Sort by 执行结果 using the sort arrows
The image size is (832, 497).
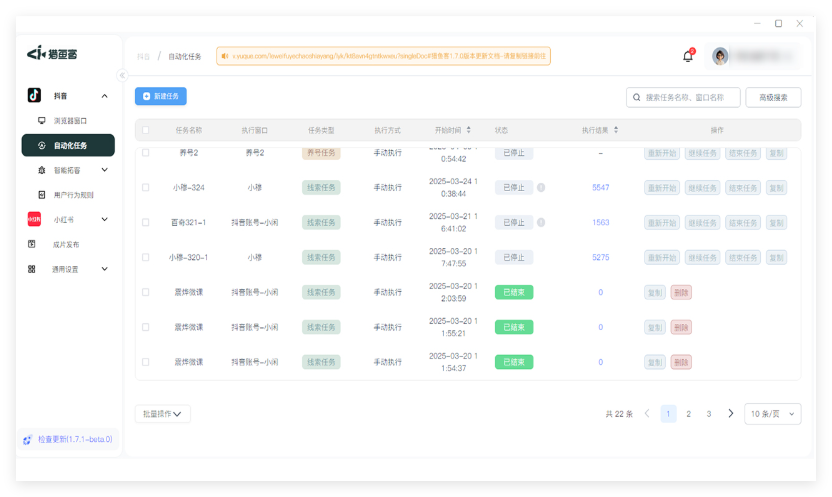coord(616,130)
